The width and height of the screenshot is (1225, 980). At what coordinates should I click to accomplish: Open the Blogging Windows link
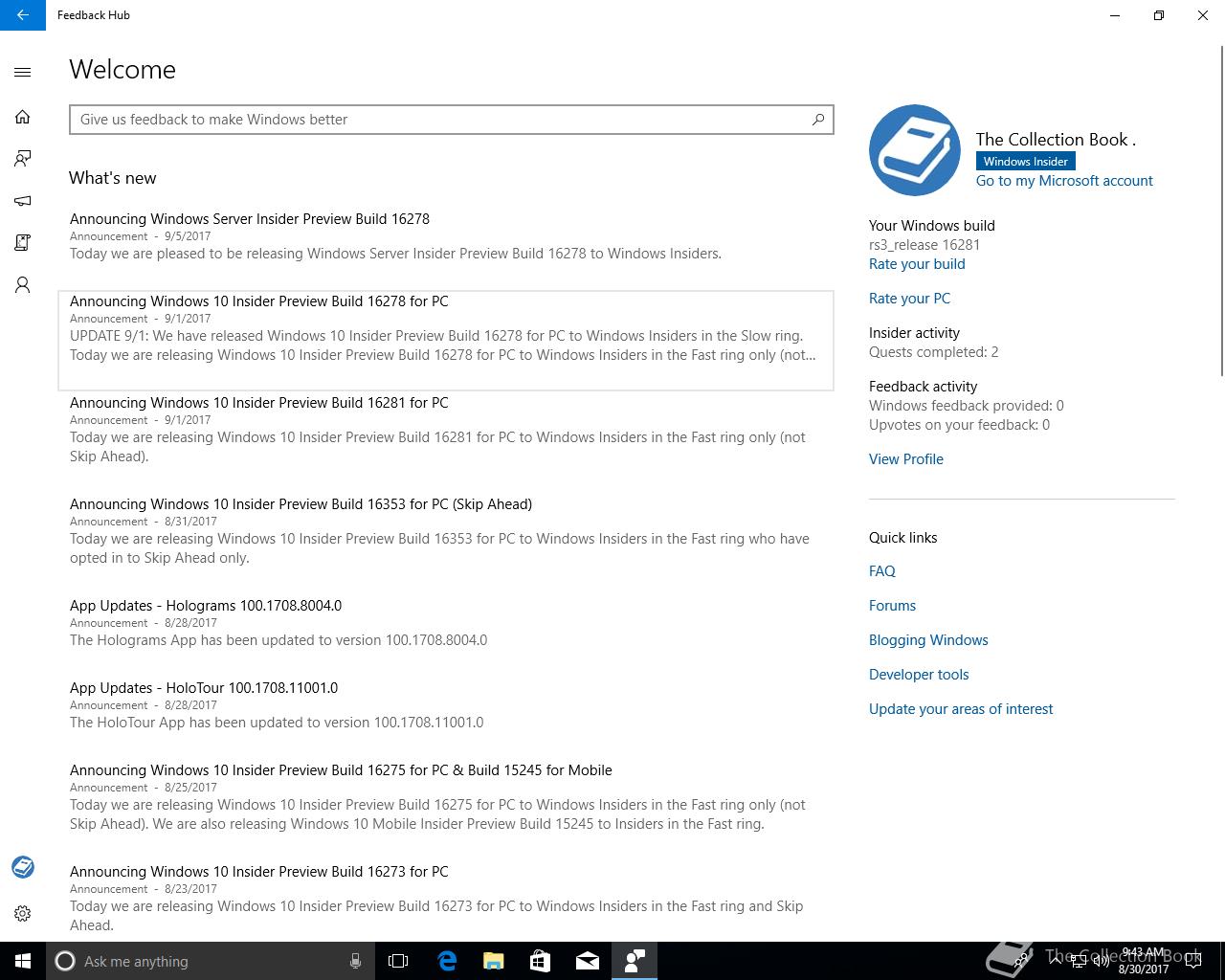point(928,640)
